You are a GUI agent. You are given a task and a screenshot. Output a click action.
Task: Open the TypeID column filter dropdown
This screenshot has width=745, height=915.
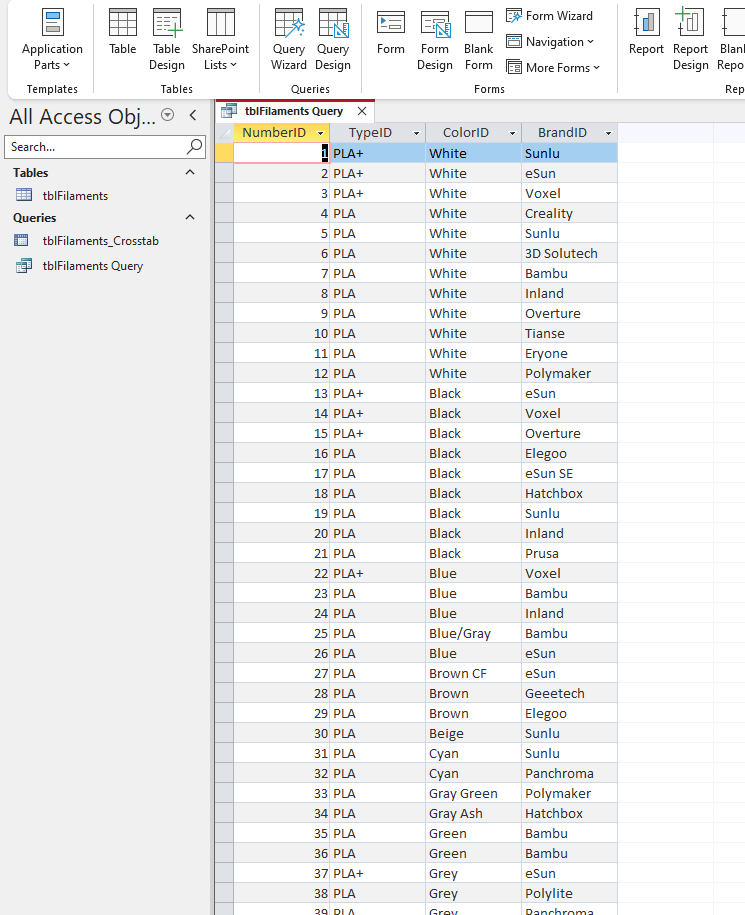pyautogui.click(x=417, y=134)
